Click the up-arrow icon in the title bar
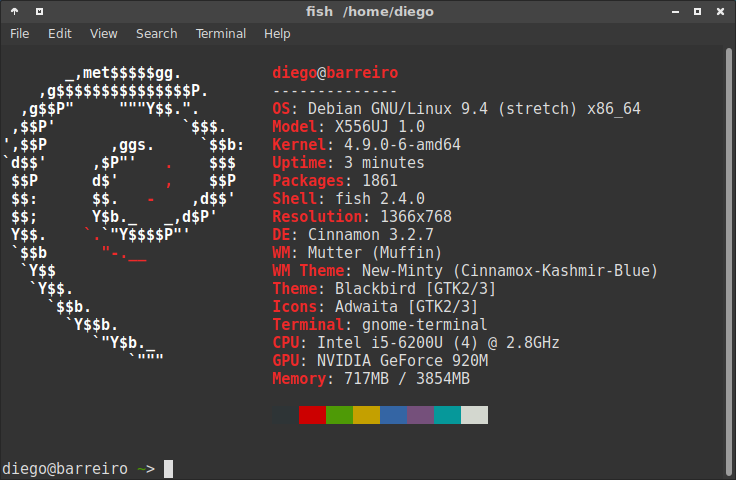 [15, 11]
